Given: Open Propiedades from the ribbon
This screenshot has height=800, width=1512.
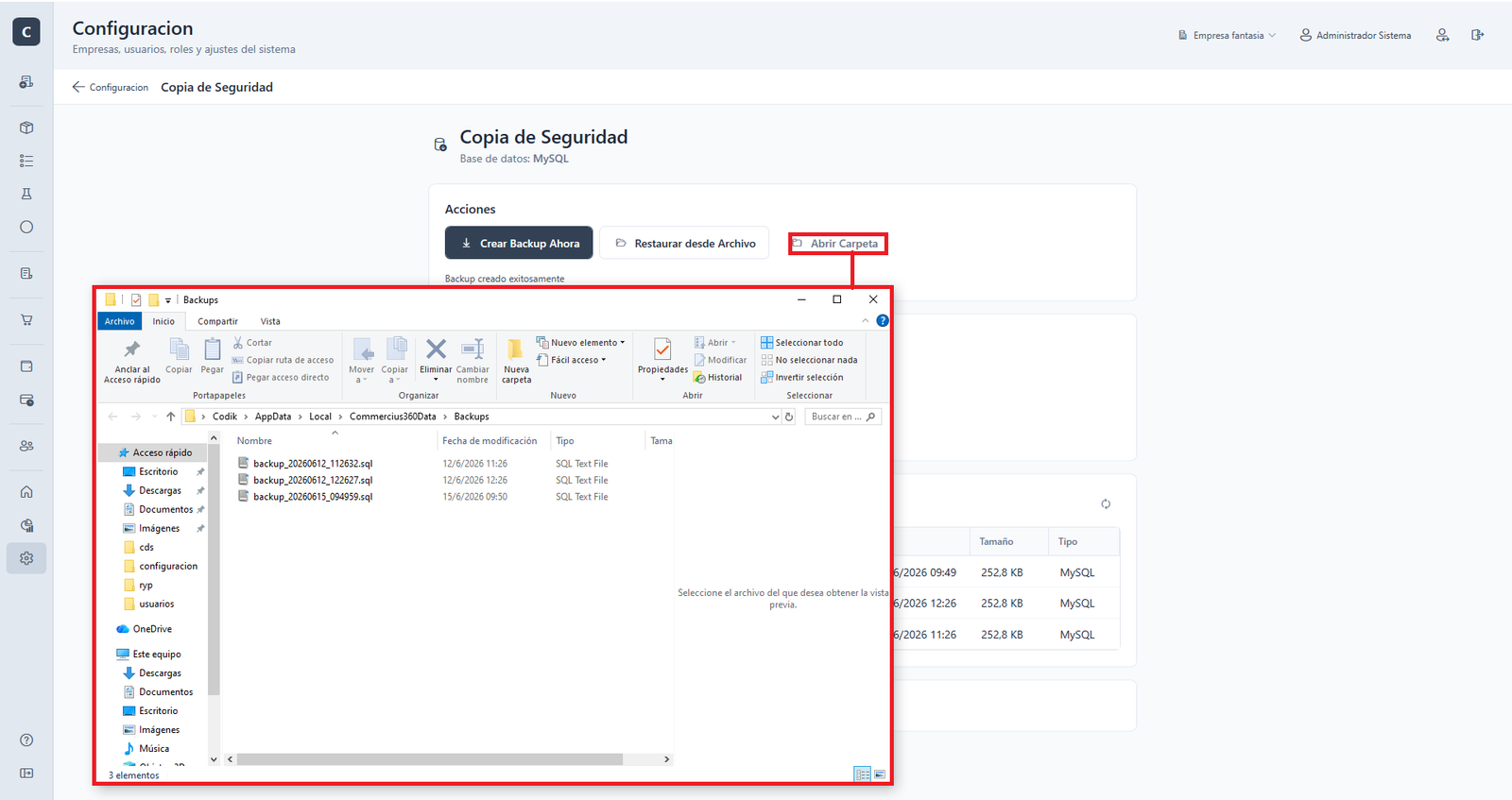Looking at the screenshot, I should click(x=662, y=359).
